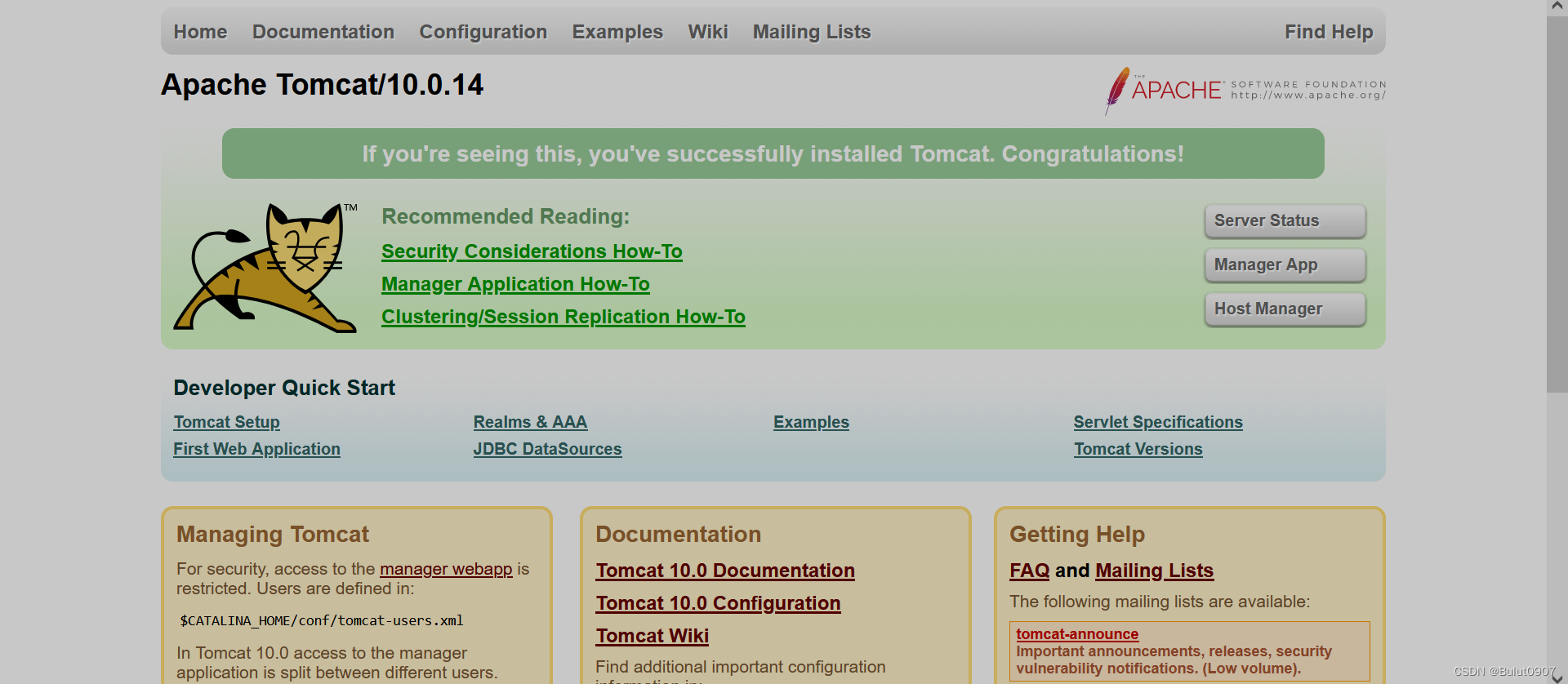Open Mailing Lists in the top nav
1568x684 pixels.
coord(812,32)
